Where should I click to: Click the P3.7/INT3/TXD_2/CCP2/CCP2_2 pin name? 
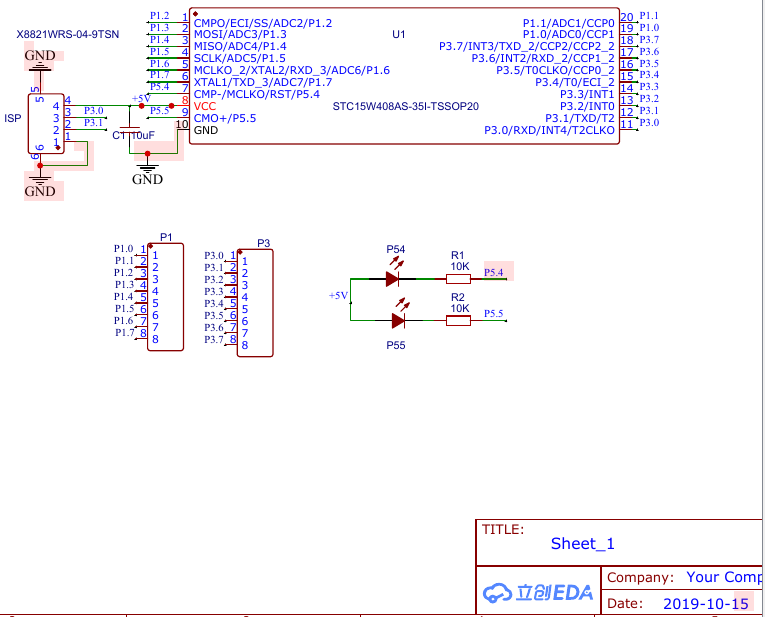pos(527,46)
